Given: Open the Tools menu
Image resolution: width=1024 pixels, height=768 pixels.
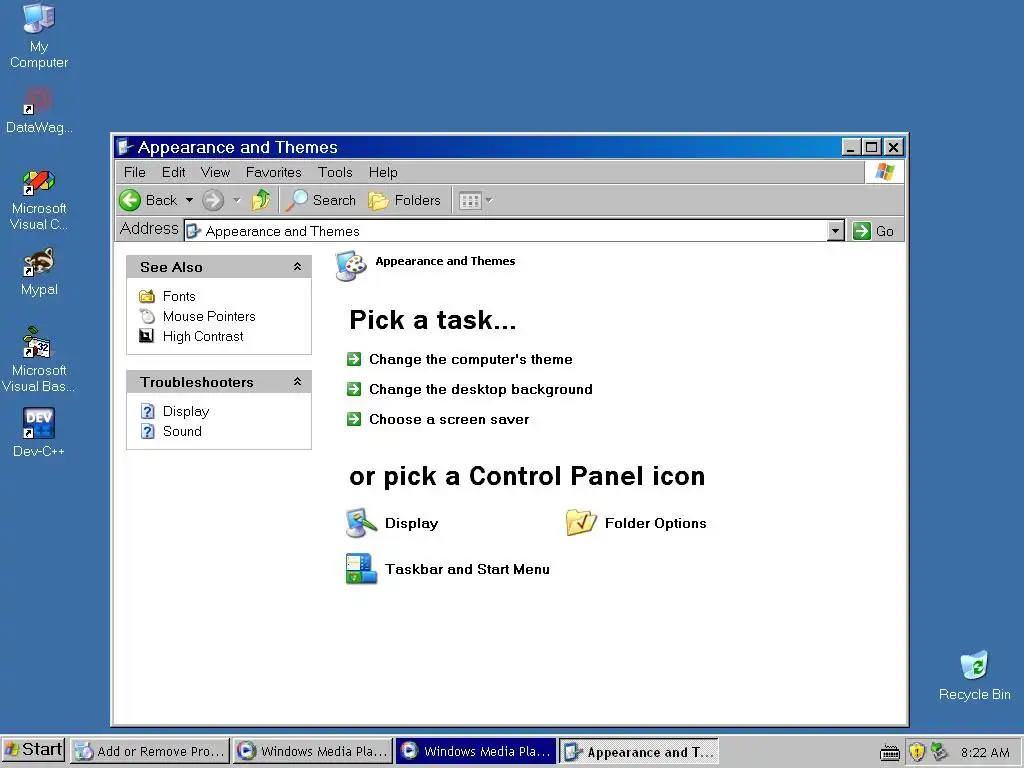Looking at the screenshot, I should (335, 172).
